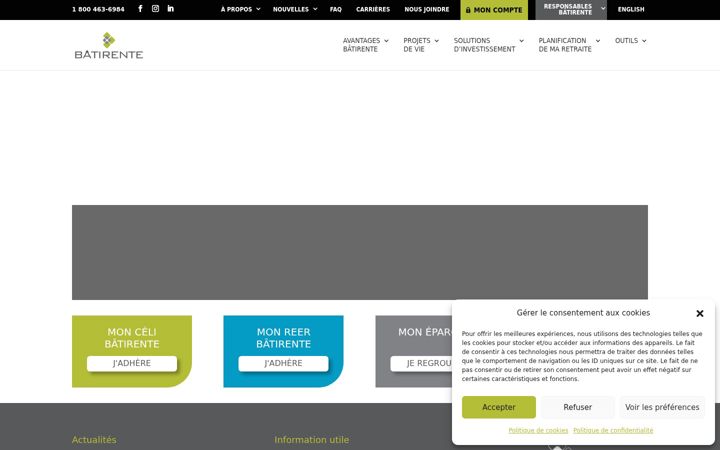The height and width of the screenshot is (450, 720).
Task: Open Projets de vie menu
Action: pyautogui.click(x=417, y=45)
